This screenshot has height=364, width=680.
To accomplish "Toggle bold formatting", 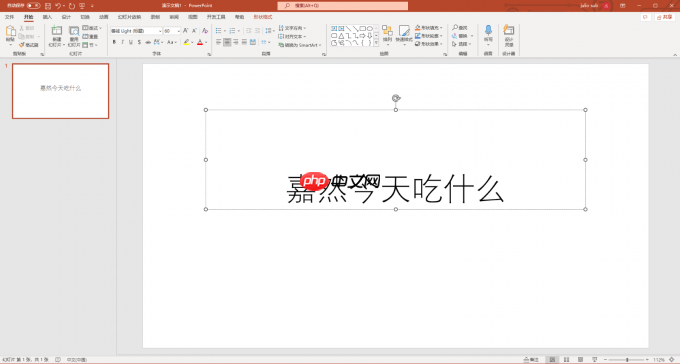I will tap(114, 42).
